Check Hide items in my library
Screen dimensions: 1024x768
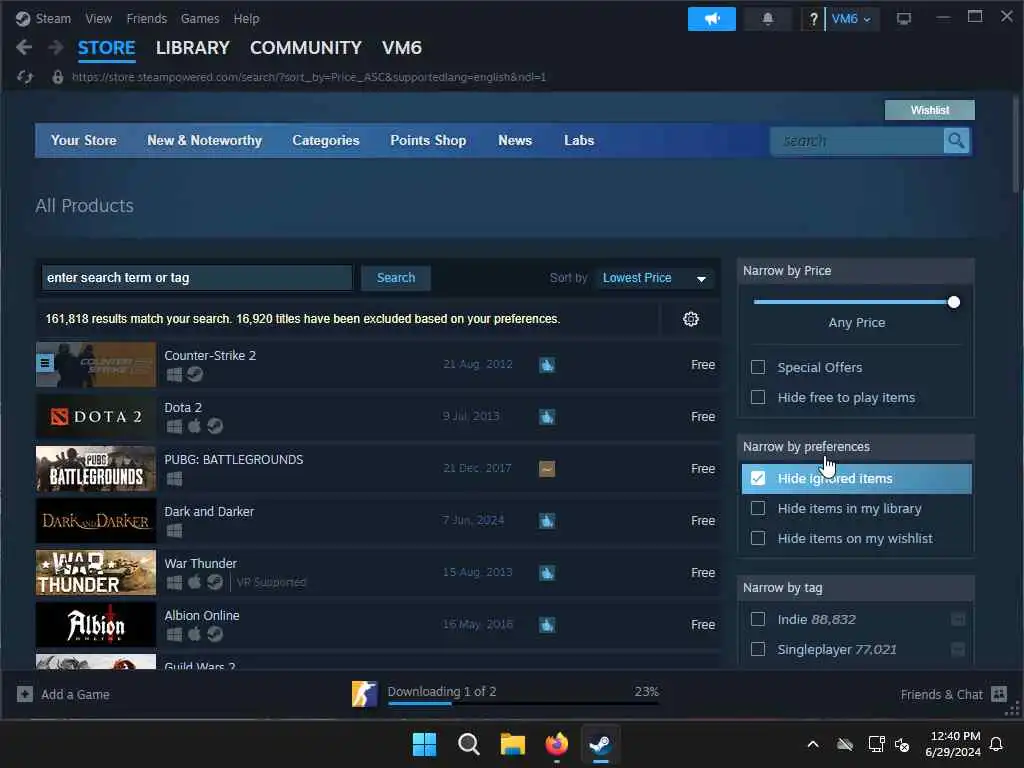click(x=758, y=508)
